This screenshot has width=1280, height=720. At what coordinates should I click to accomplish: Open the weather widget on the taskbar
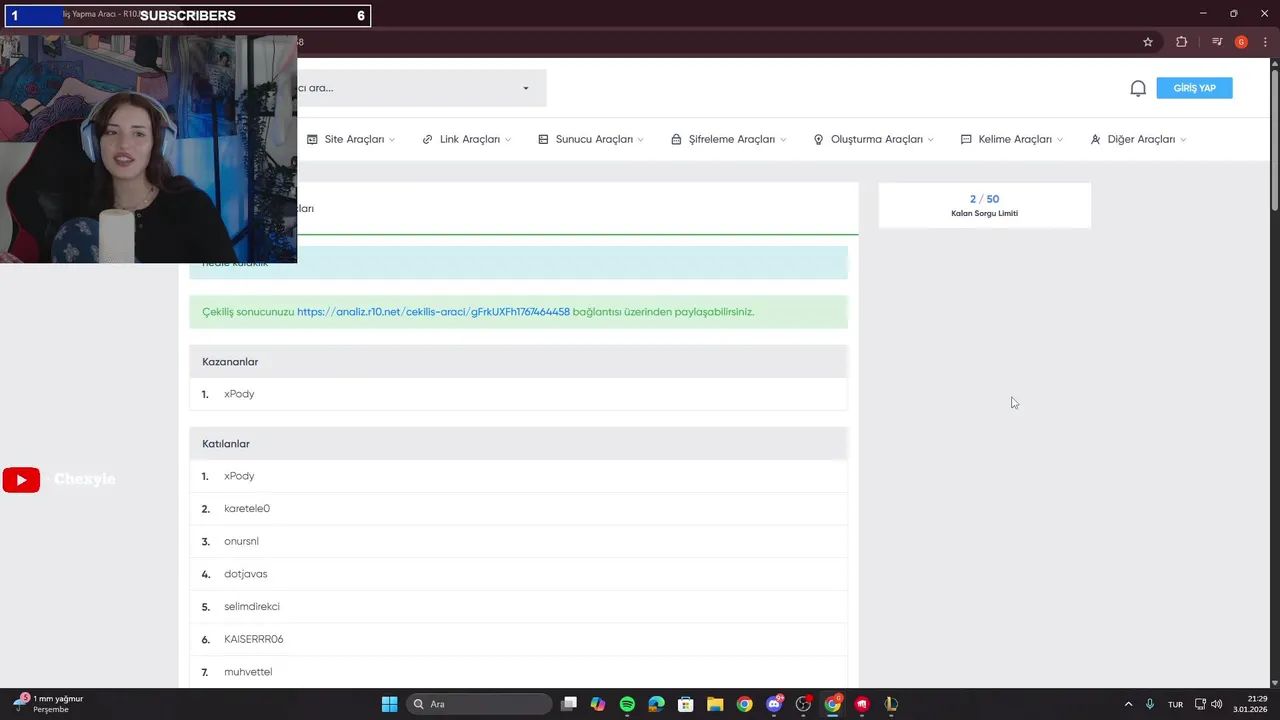coord(48,704)
